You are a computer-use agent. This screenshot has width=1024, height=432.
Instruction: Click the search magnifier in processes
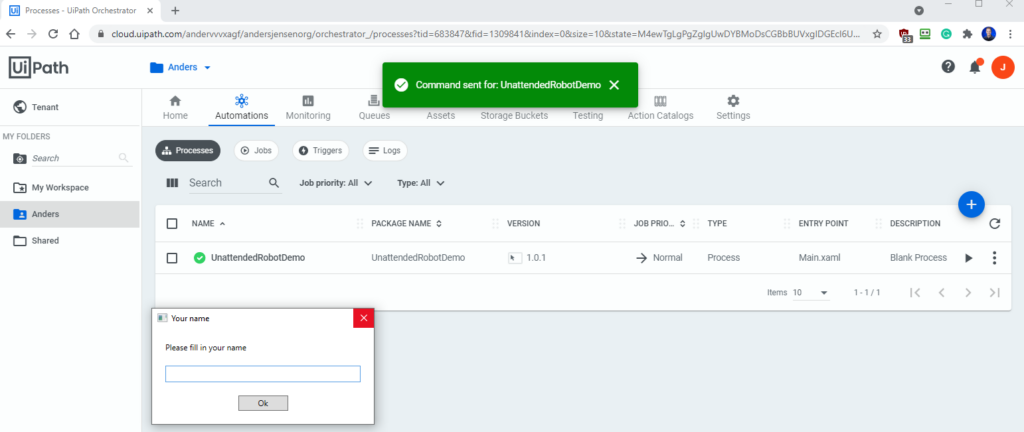pos(274,183)
